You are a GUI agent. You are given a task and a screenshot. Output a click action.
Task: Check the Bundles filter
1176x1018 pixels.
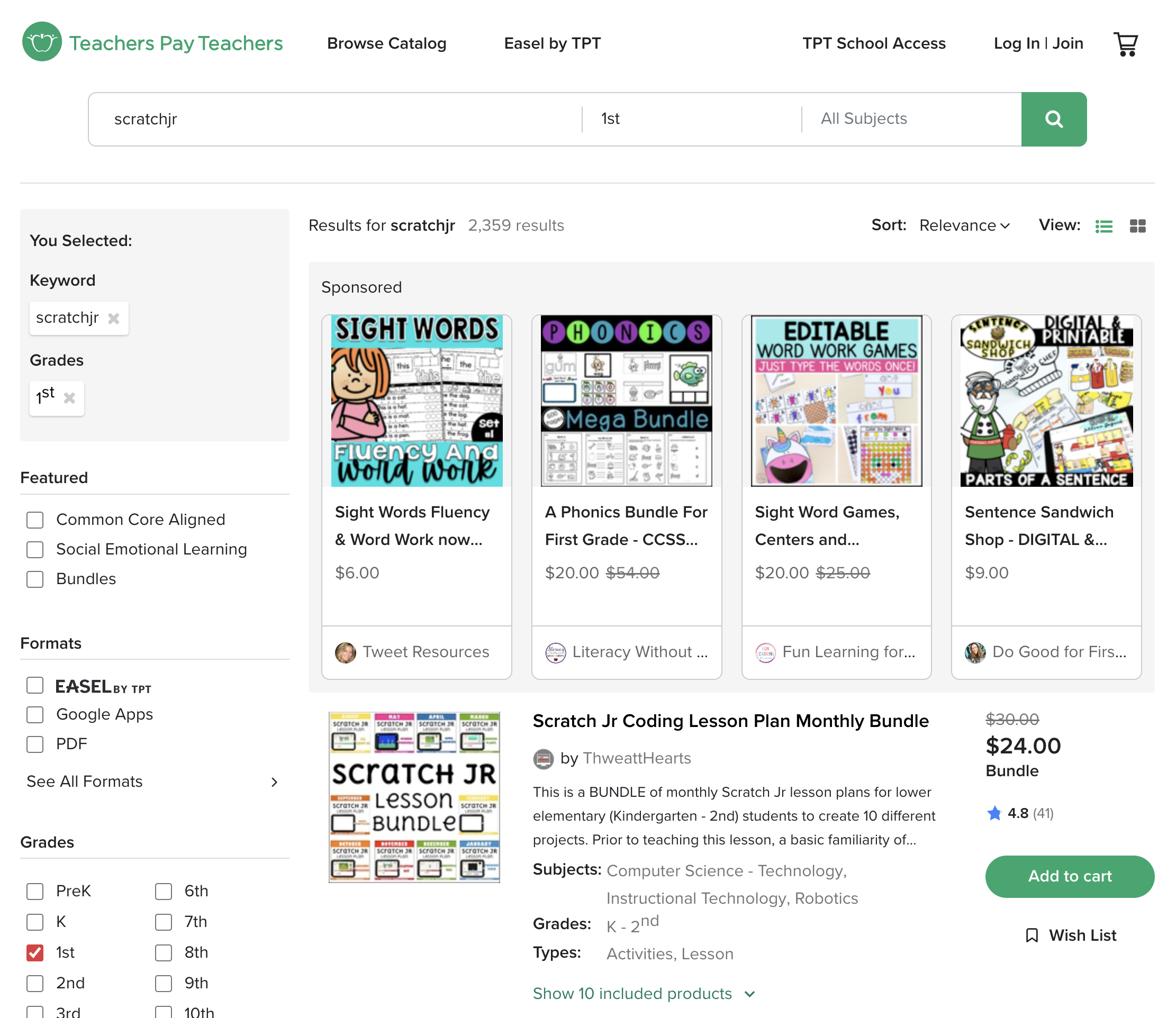point(35,579)
